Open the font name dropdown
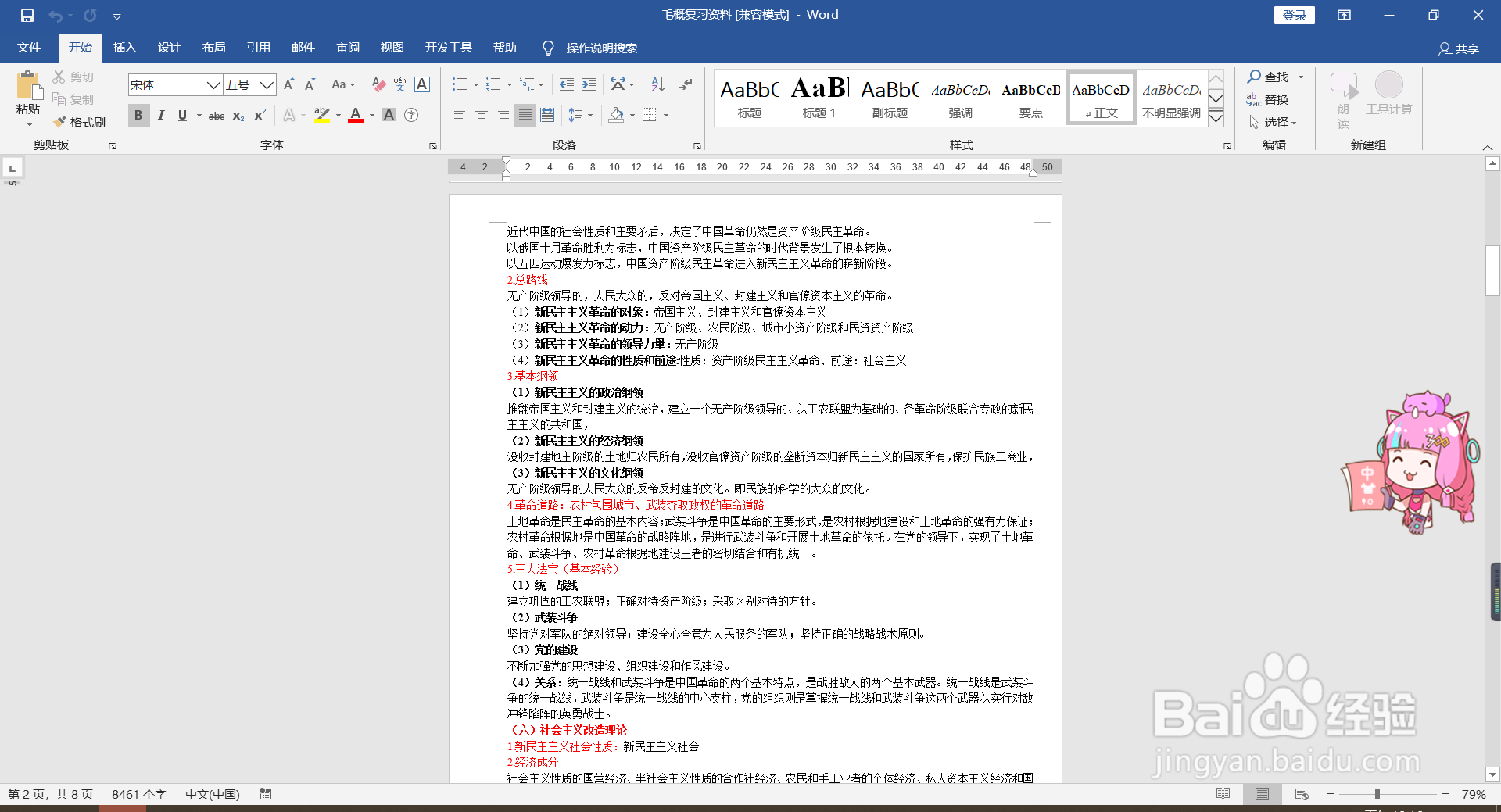1501x812 pixels. click(x=213, y=84)
